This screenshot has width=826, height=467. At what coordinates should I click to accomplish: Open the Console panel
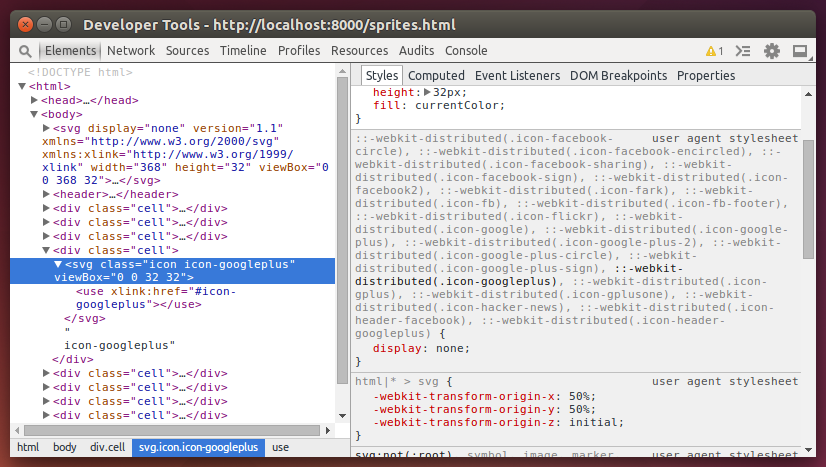(466, 51)
